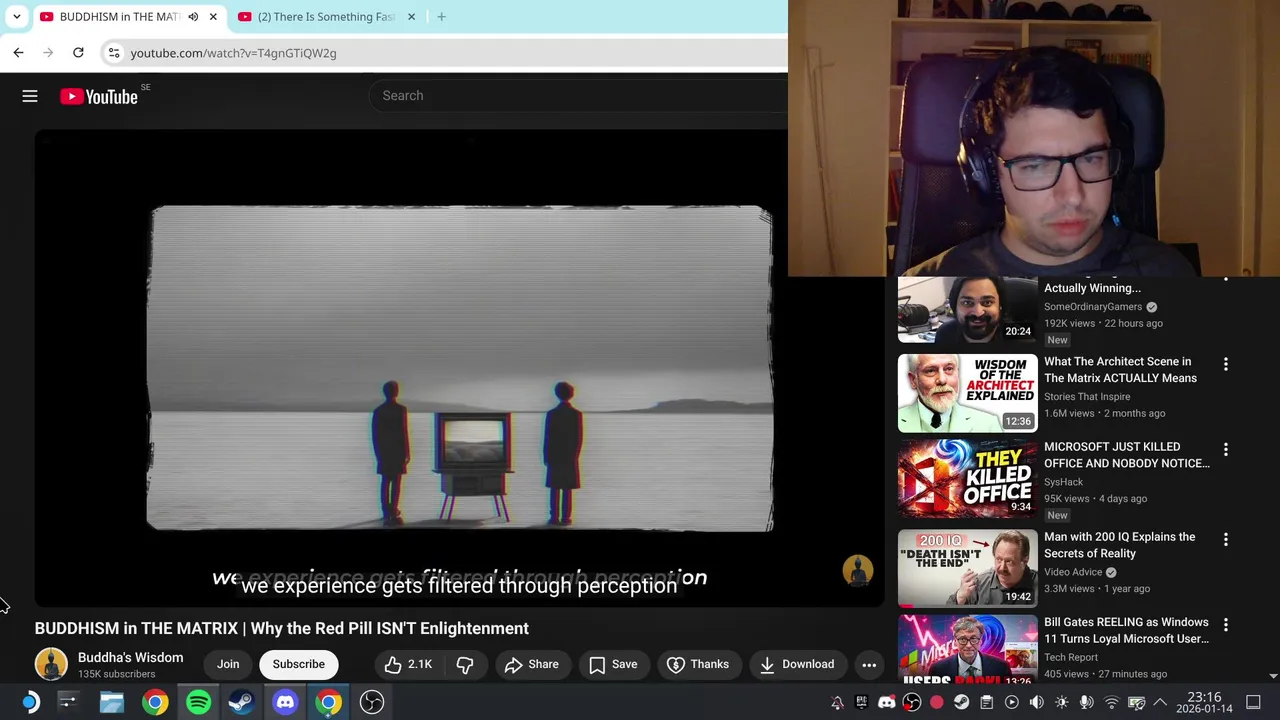Dislike this video
This screenshot has height=720, width=1280.
[465, 664]
